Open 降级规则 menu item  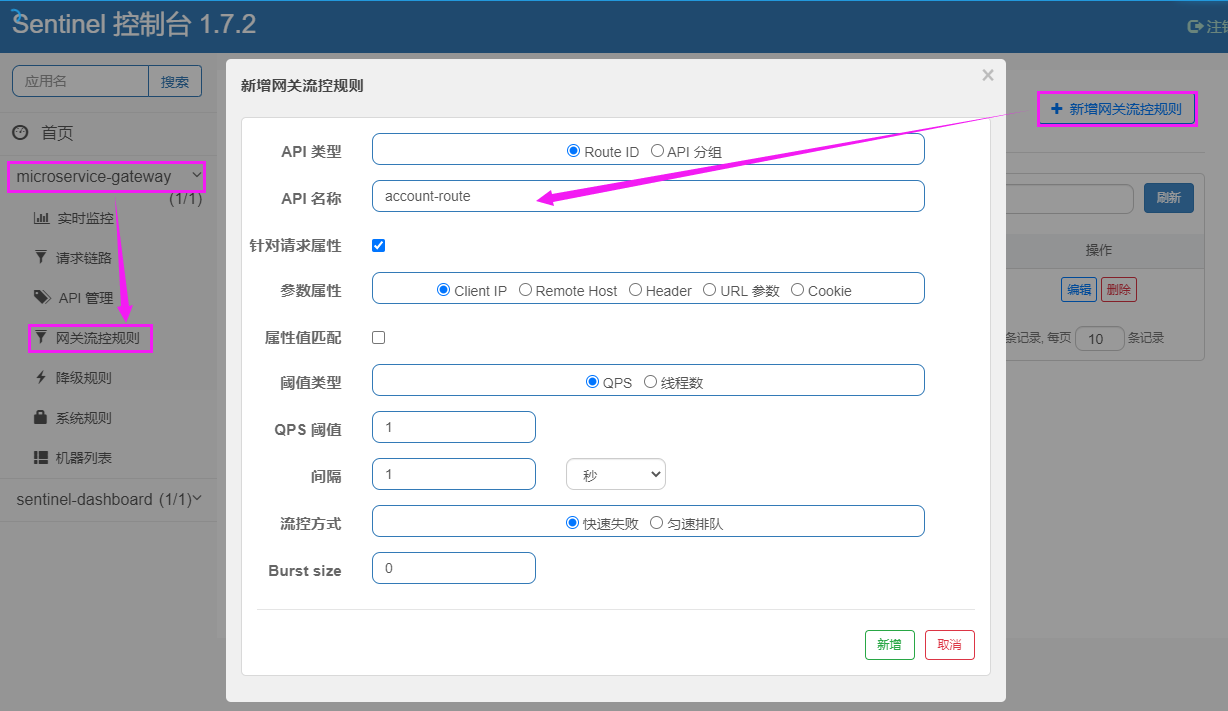[x=84, y=378]
